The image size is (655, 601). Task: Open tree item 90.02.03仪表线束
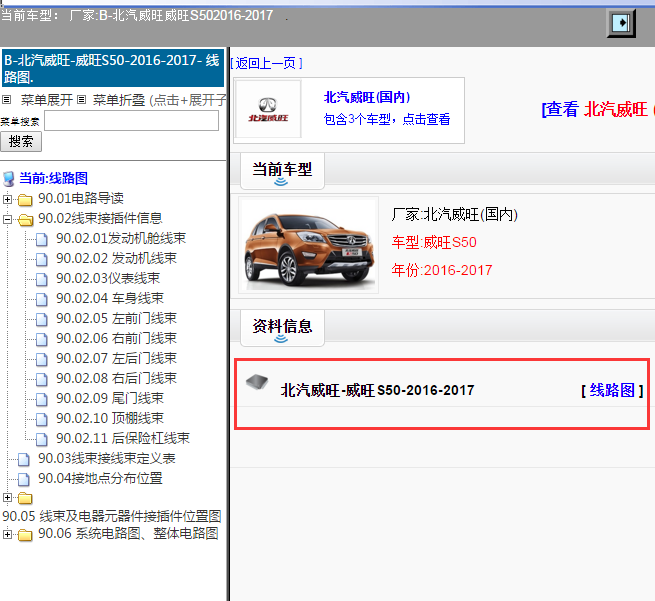point(108,279)
